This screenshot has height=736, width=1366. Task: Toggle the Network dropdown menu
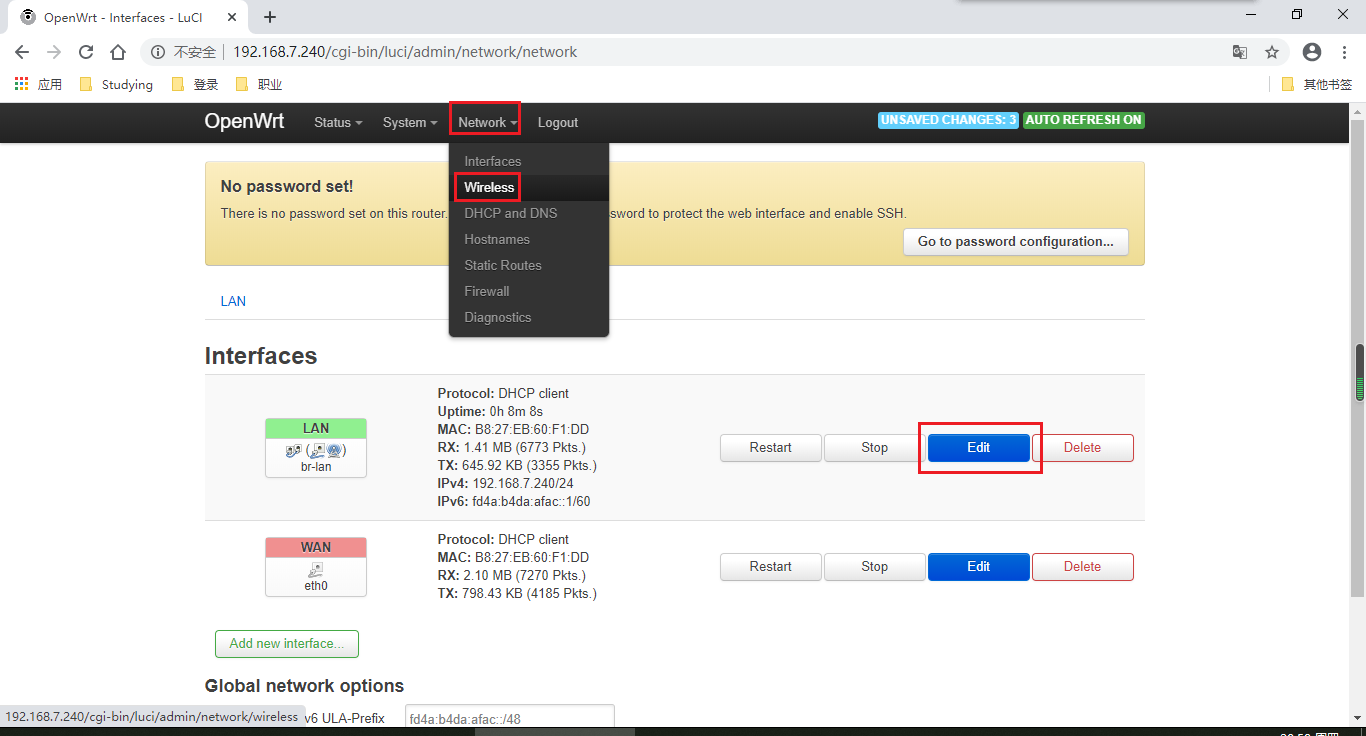click(x=485, y=122)
